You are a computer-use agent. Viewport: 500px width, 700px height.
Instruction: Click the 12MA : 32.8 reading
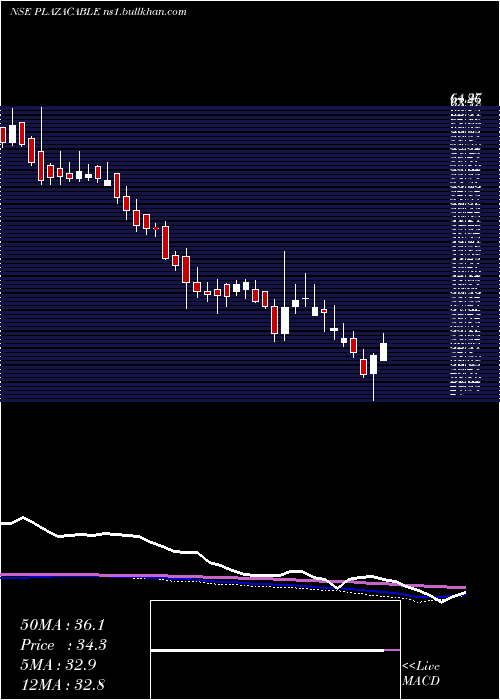pyautogui.click(x=63, y=684)
